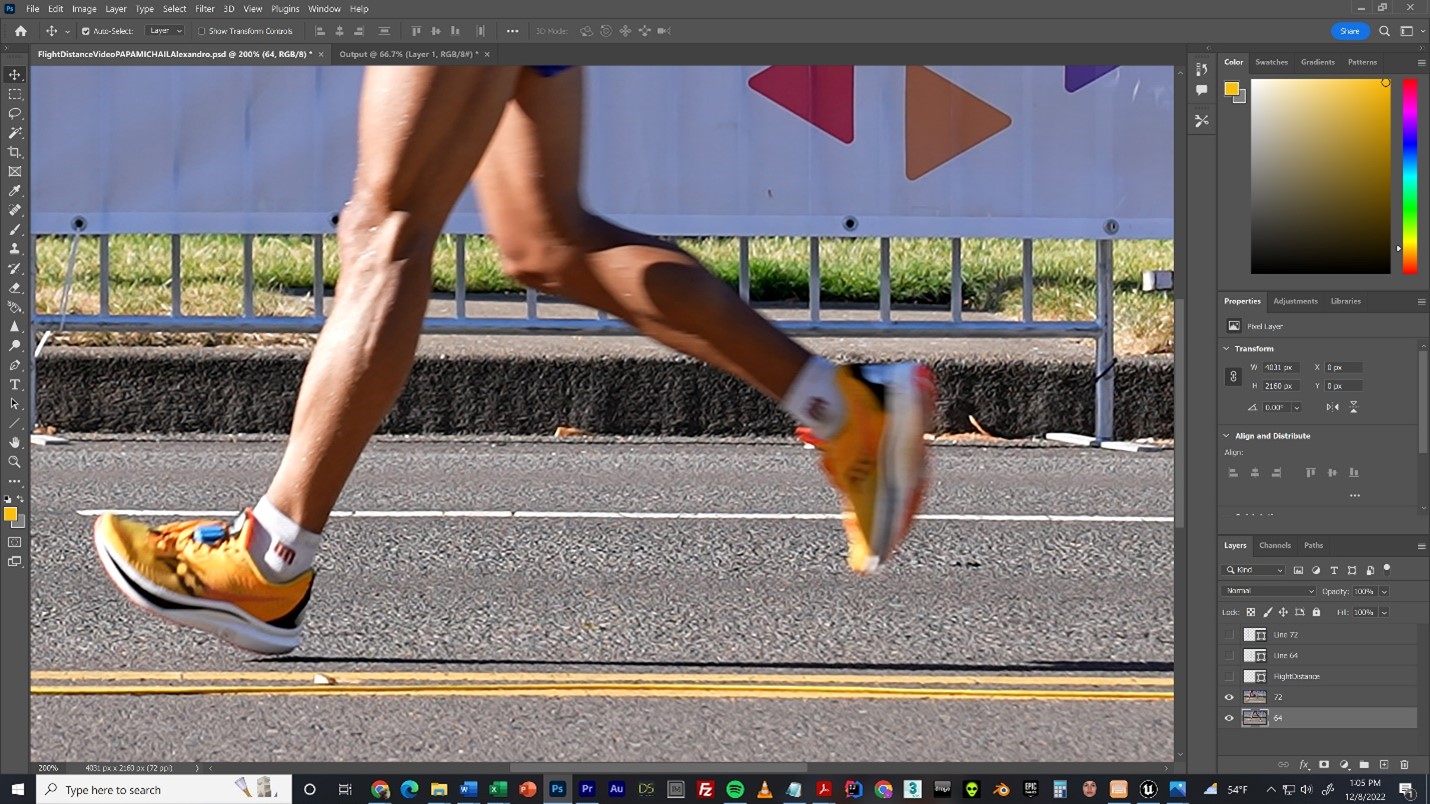Screen dimensions: 1430x804
Task: Select the Rectangular Marquee tool
Action: 15,94
